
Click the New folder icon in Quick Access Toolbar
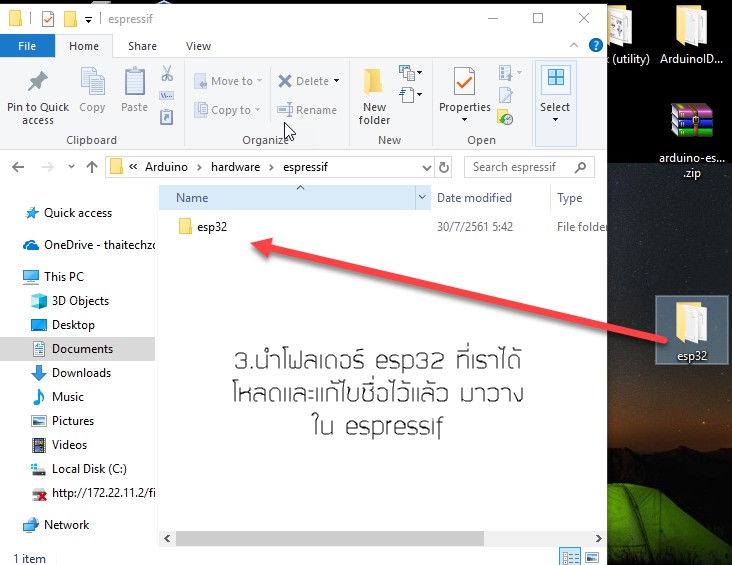pyautogui.click(x=70, y=19)
